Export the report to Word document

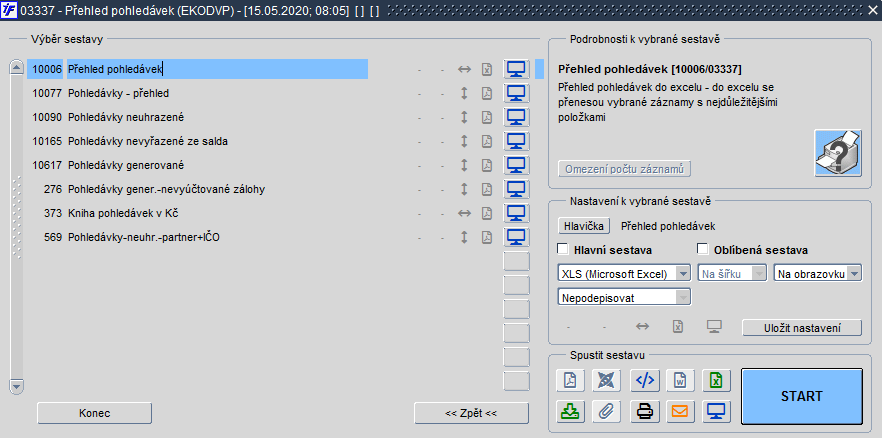[x=680, y=381]
